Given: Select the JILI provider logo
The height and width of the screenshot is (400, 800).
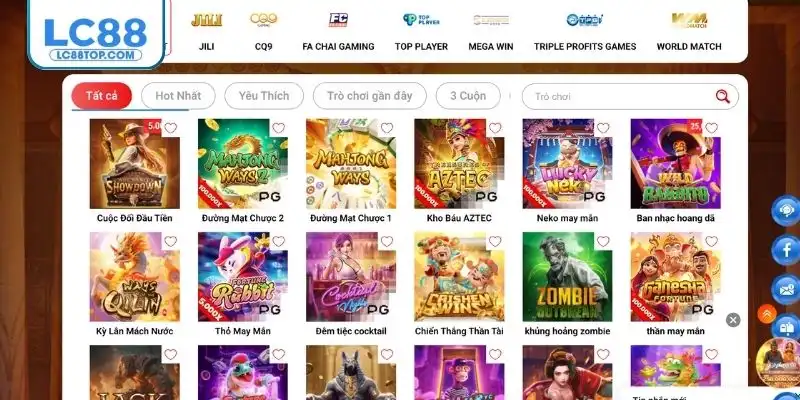Looking at the screenshot, I should (x=207, y=20).
